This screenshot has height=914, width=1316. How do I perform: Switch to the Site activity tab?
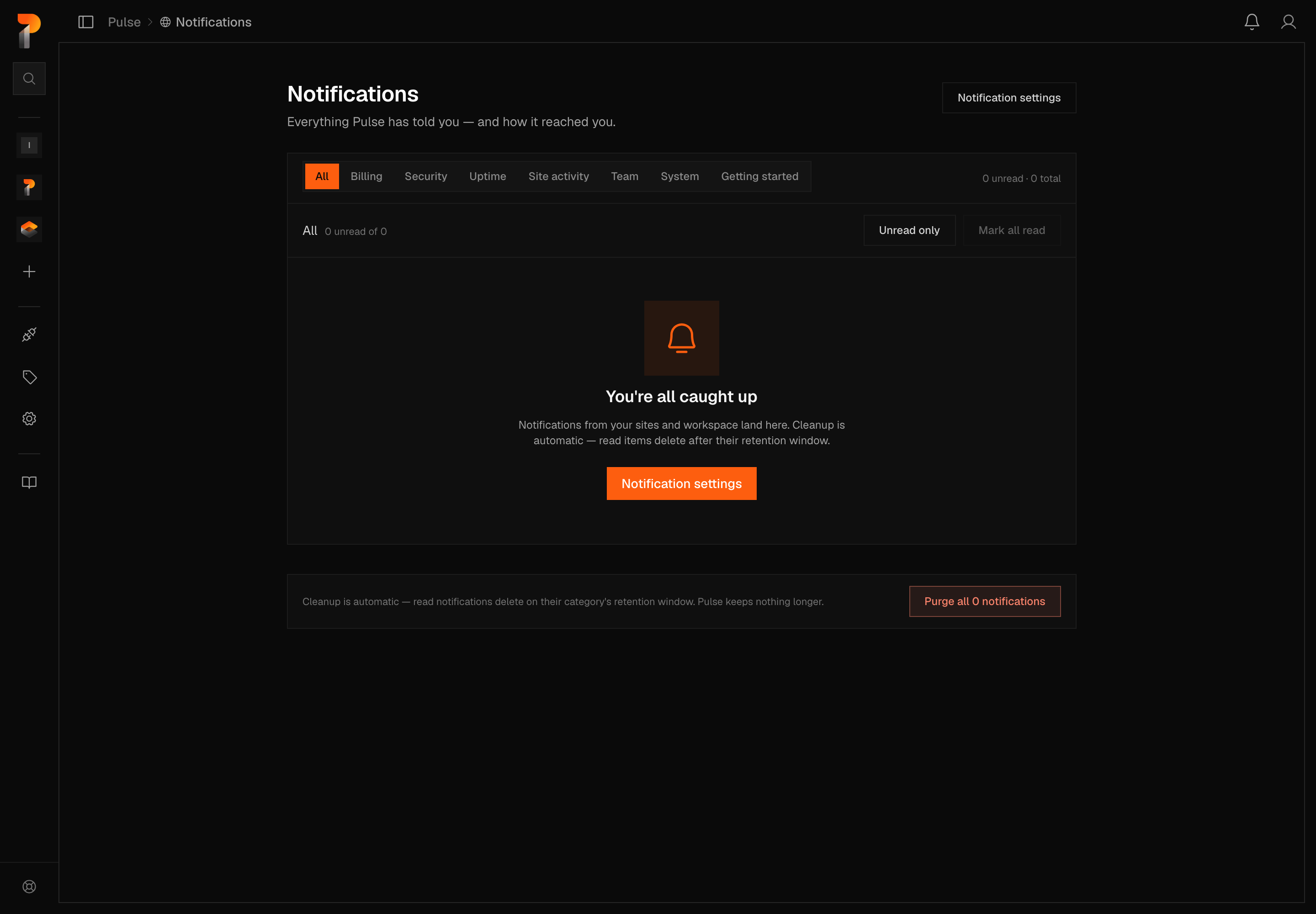click(559, 176)
